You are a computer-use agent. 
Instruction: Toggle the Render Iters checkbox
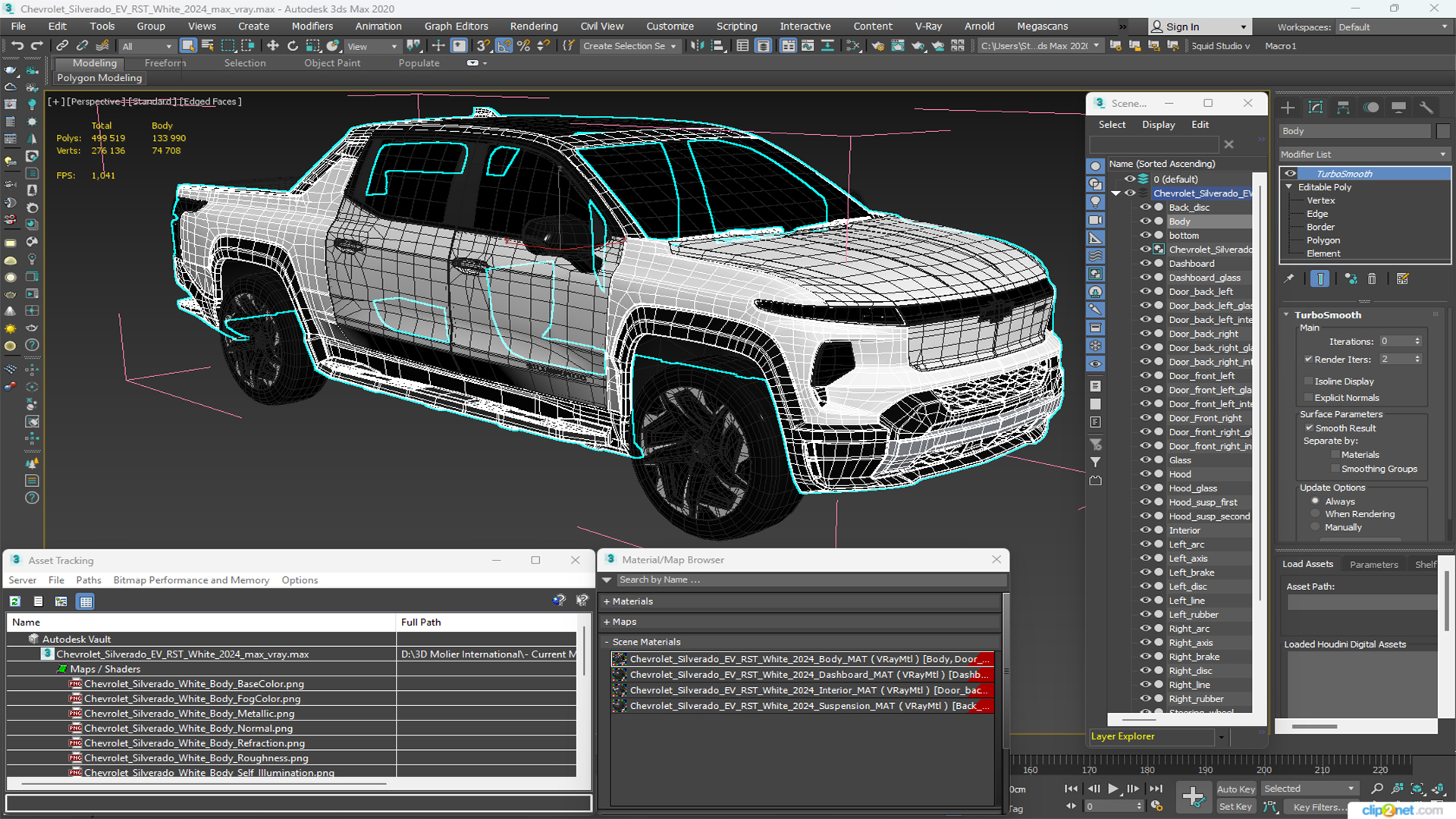point(1308,359)
